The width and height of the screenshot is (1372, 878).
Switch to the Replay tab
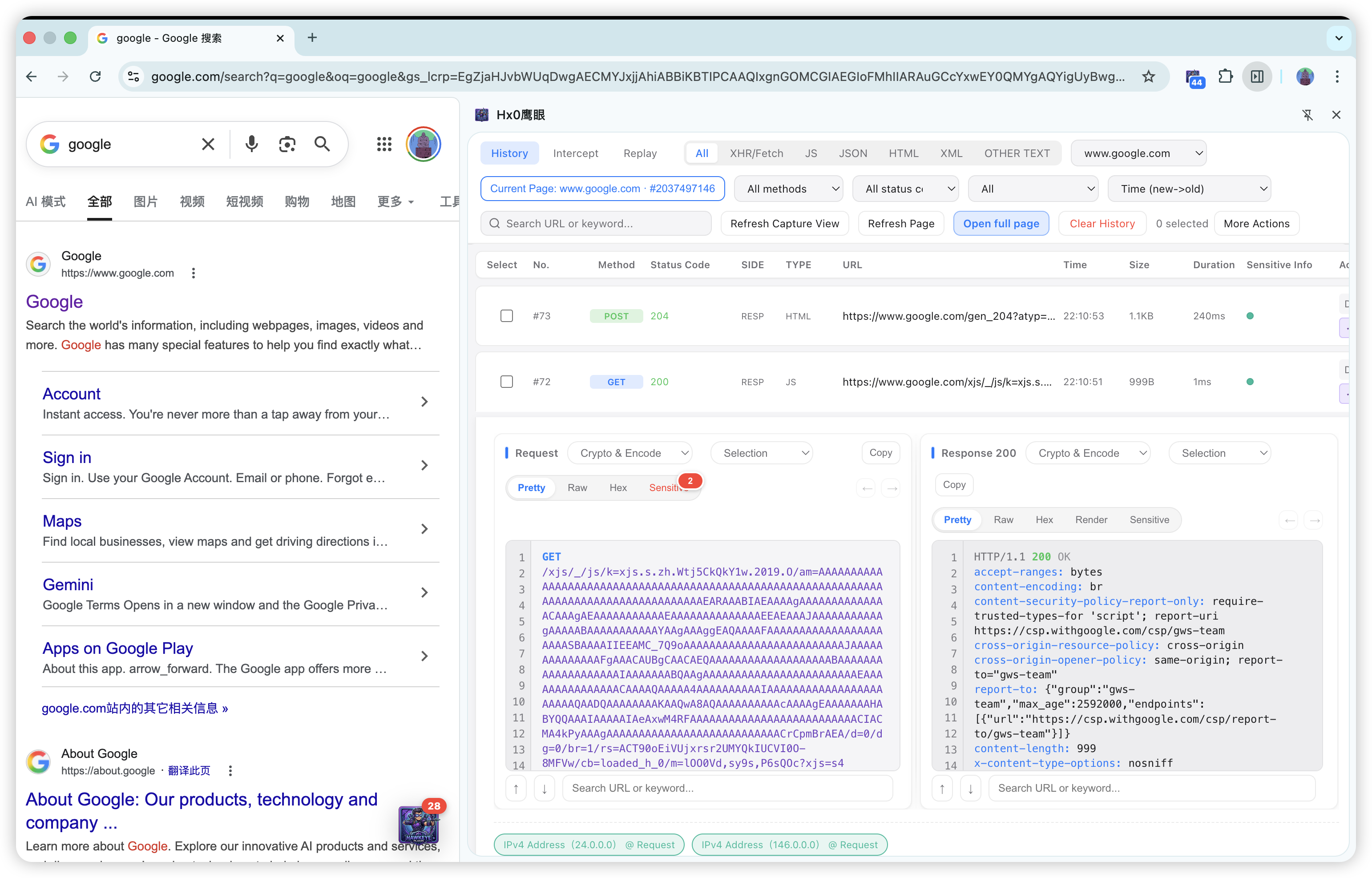point(640,153)
